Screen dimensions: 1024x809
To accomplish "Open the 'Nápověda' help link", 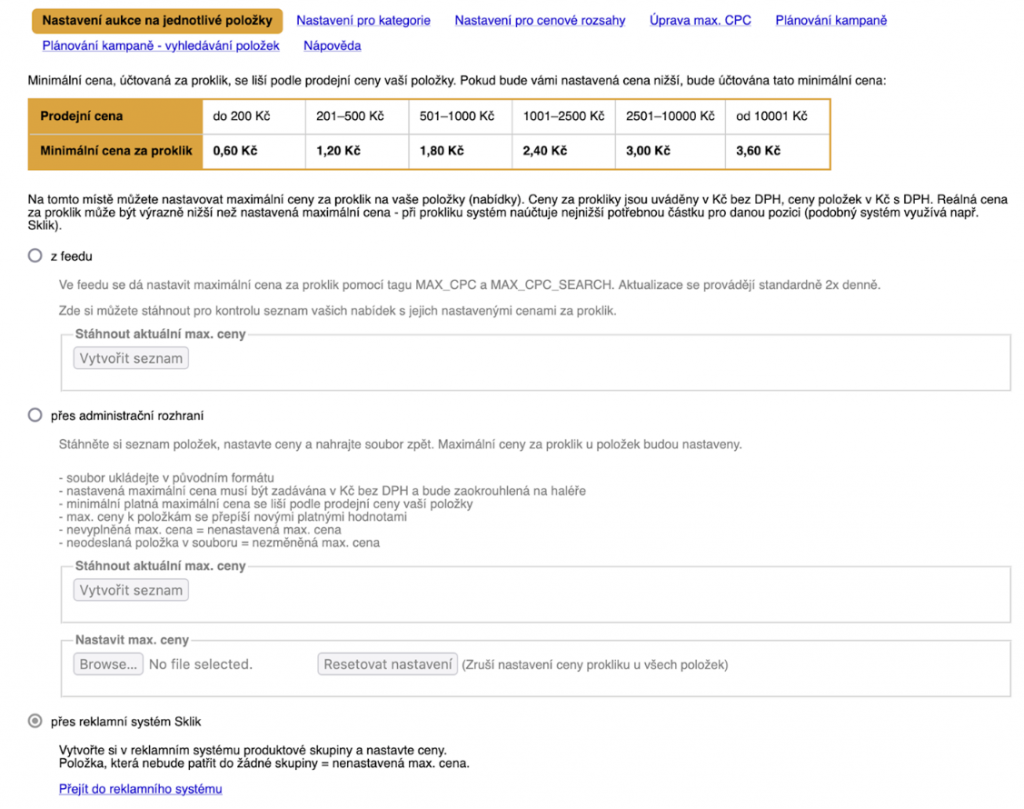I will [x=332, y=46].
